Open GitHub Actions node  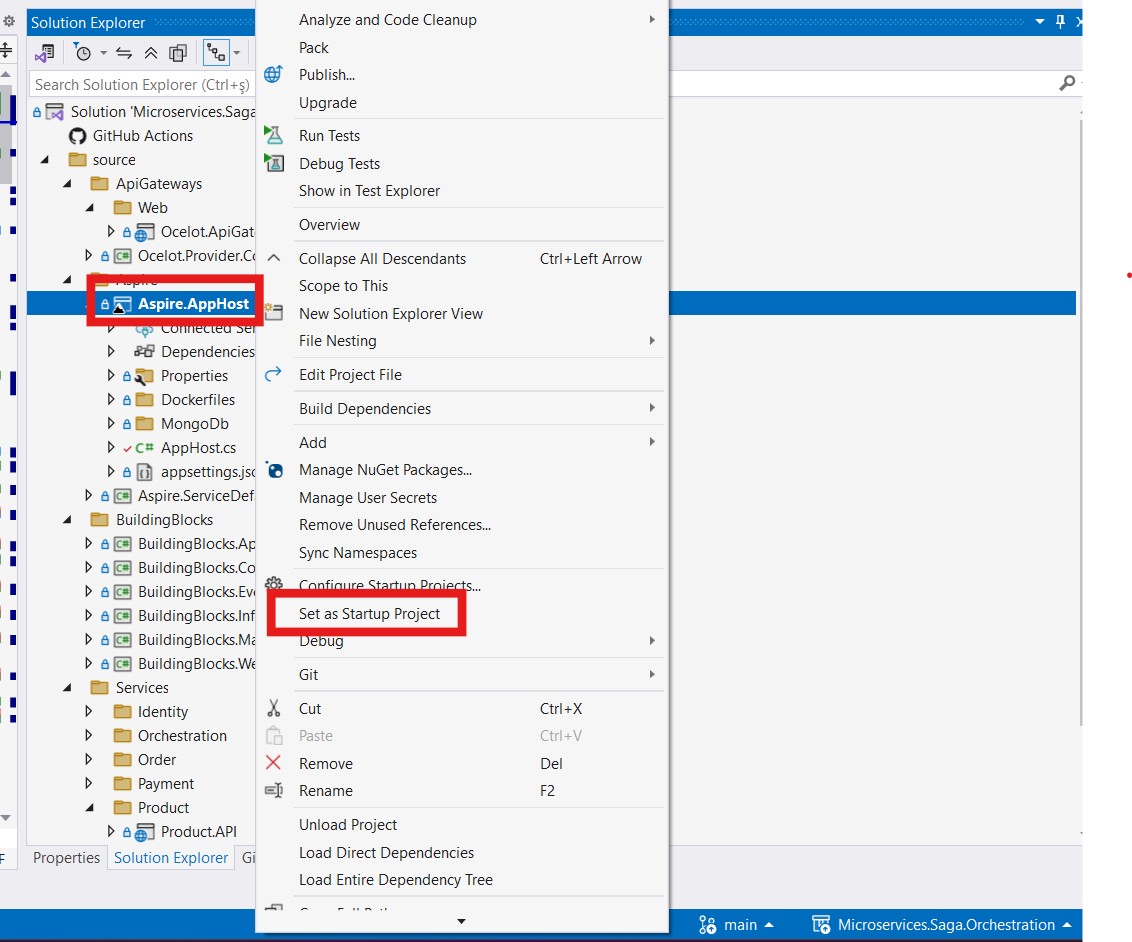tap(142, 136)
